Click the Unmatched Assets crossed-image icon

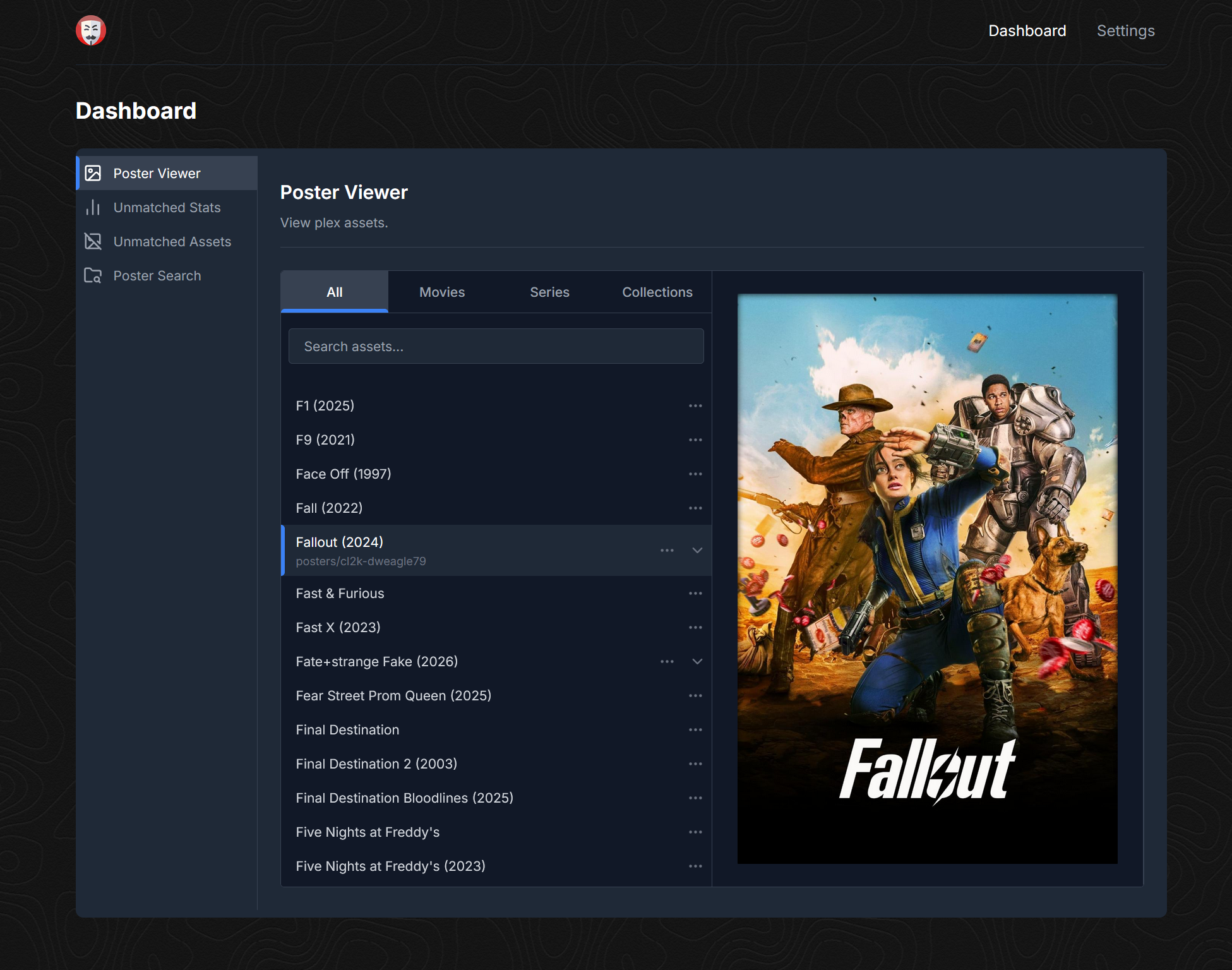pos(93,241)
